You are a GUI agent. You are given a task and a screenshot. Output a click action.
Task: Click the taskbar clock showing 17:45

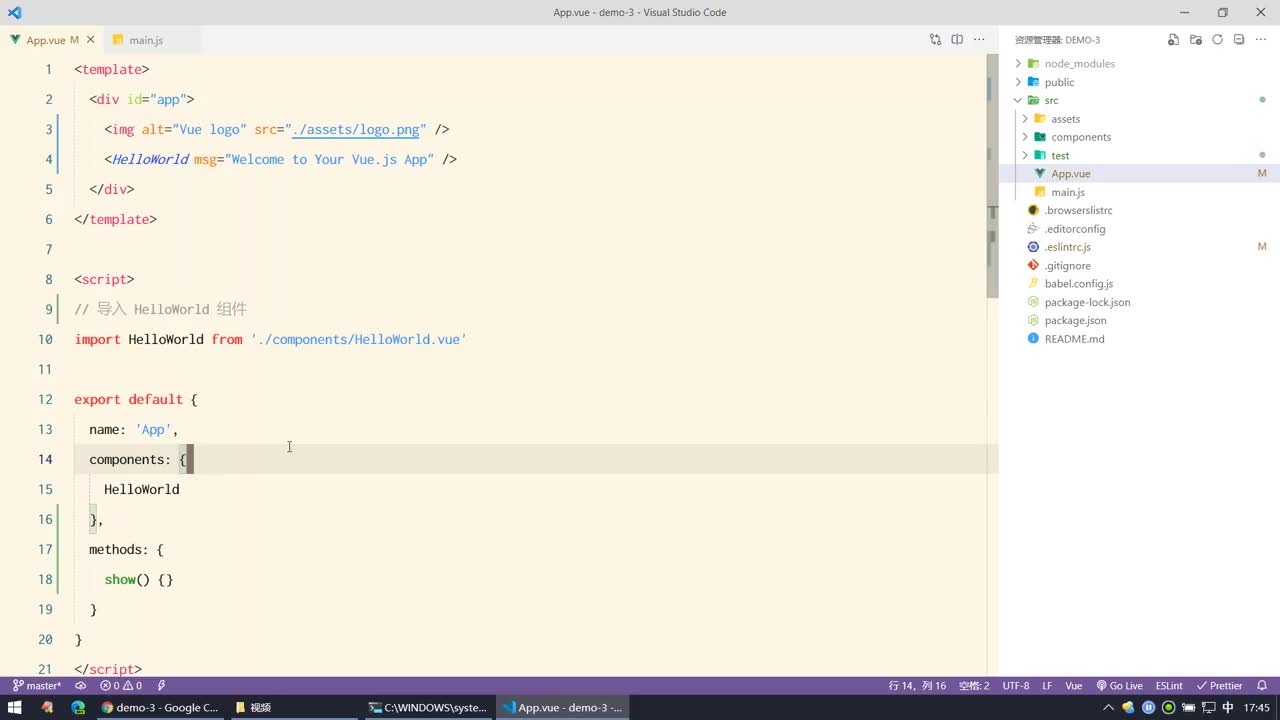click(x=1257, y=707)
